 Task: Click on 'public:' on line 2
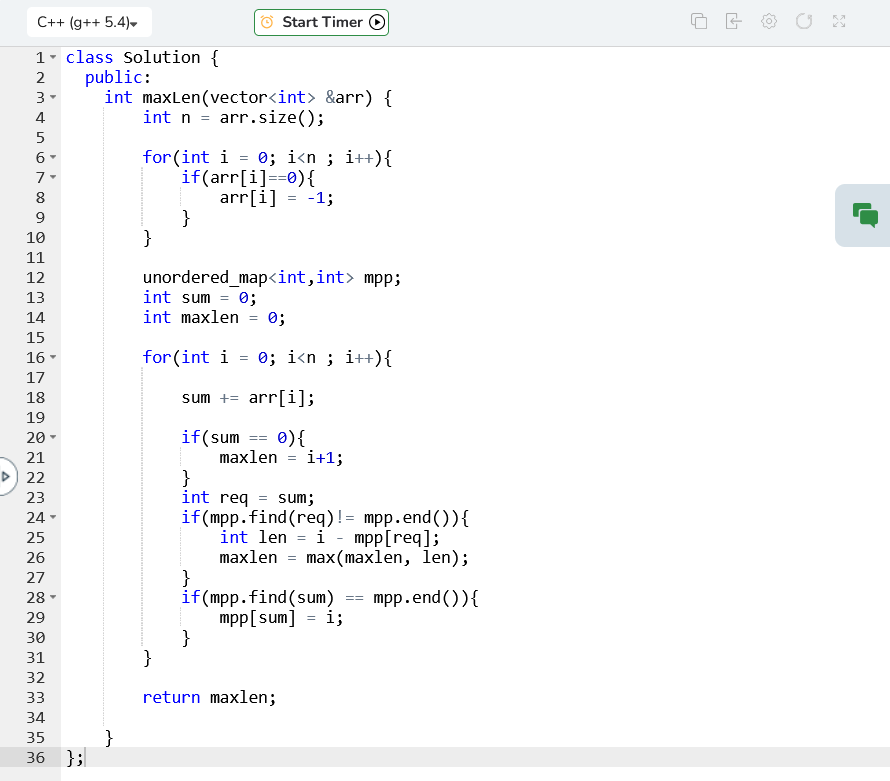coord(118,77)
